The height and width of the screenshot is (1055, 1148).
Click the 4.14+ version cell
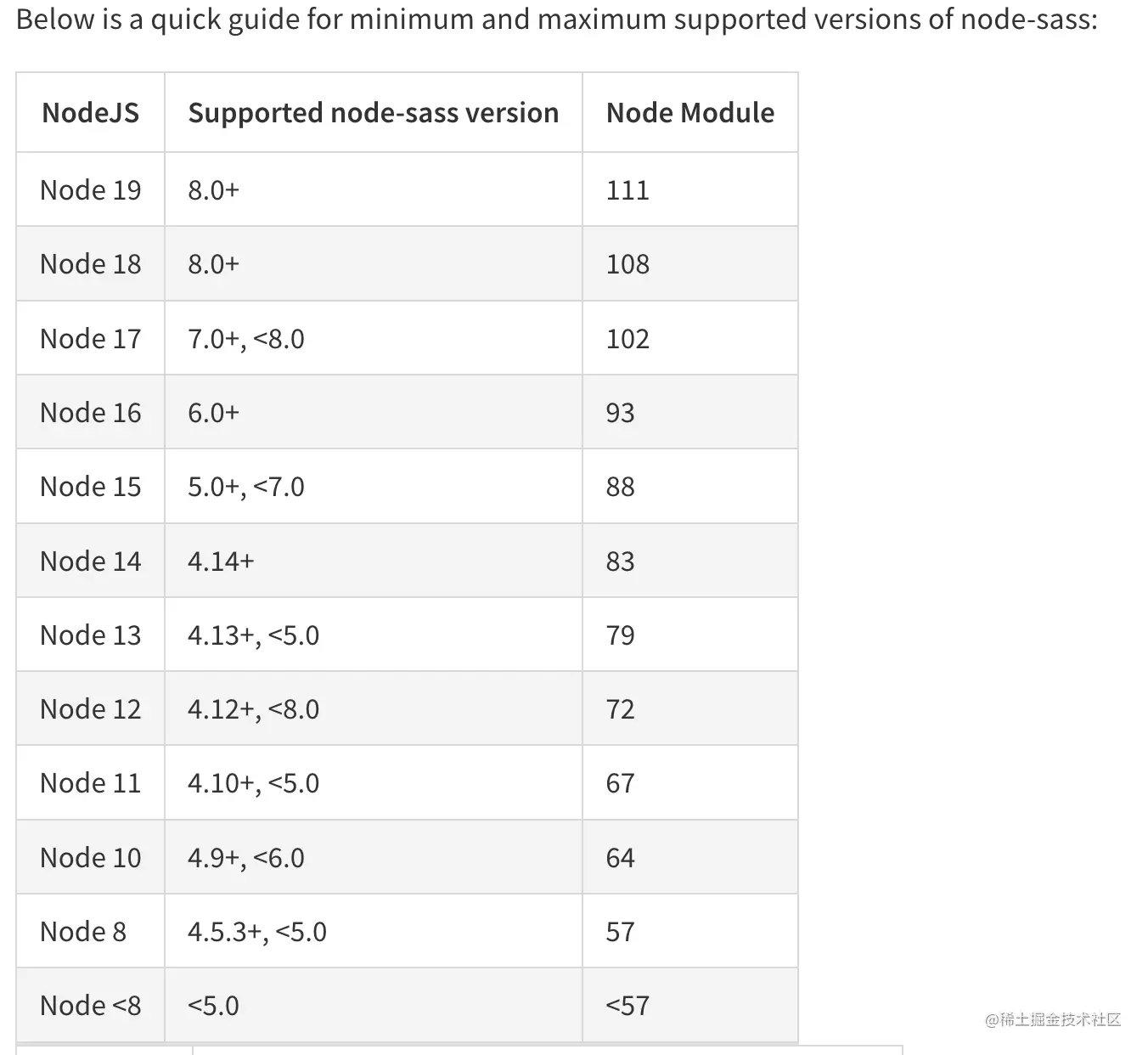point(221,561)
